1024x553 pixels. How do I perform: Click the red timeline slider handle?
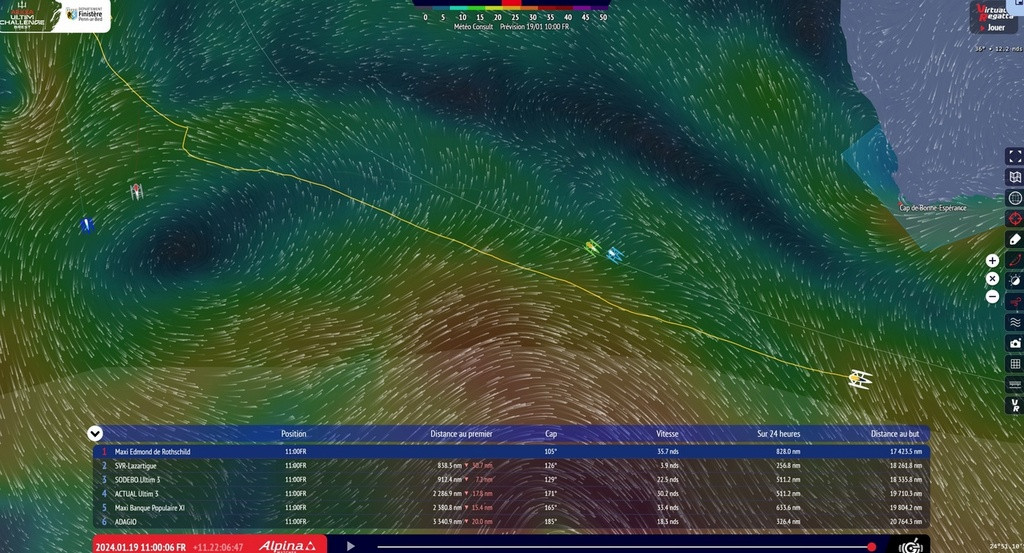[x=872, y=547]
